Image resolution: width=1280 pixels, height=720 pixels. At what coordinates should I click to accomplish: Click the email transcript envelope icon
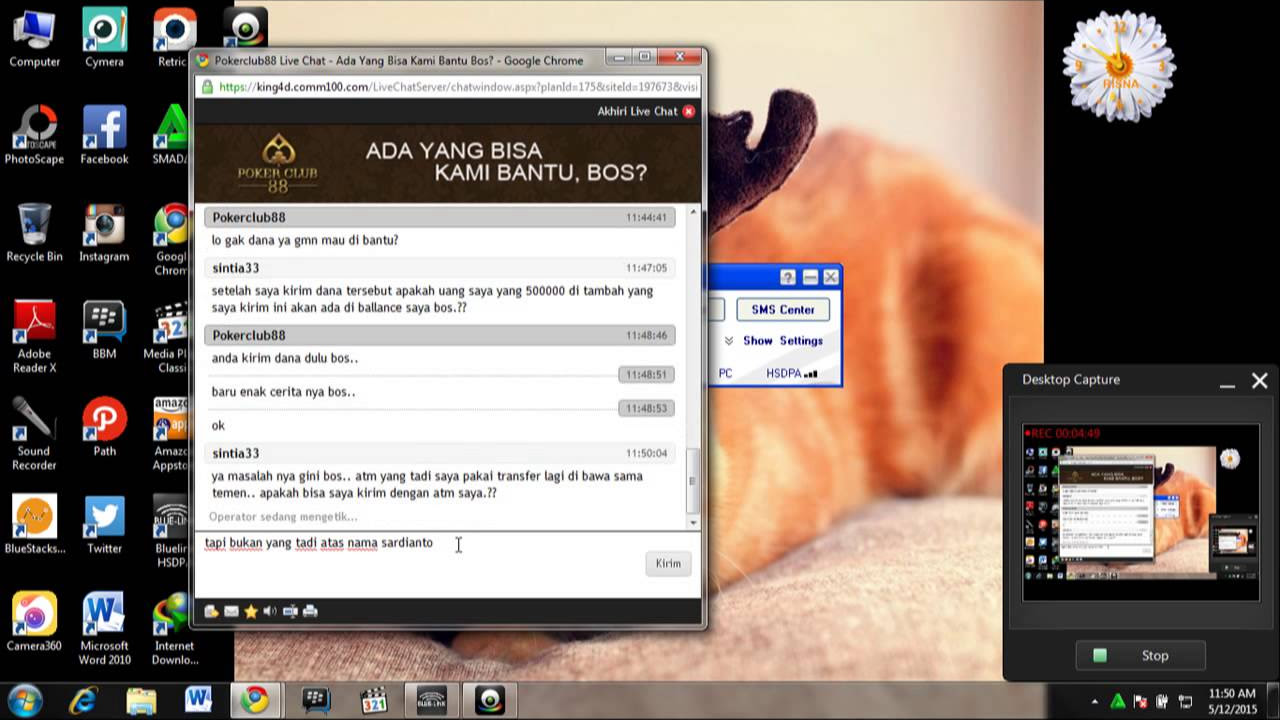(x=231, y=611)
